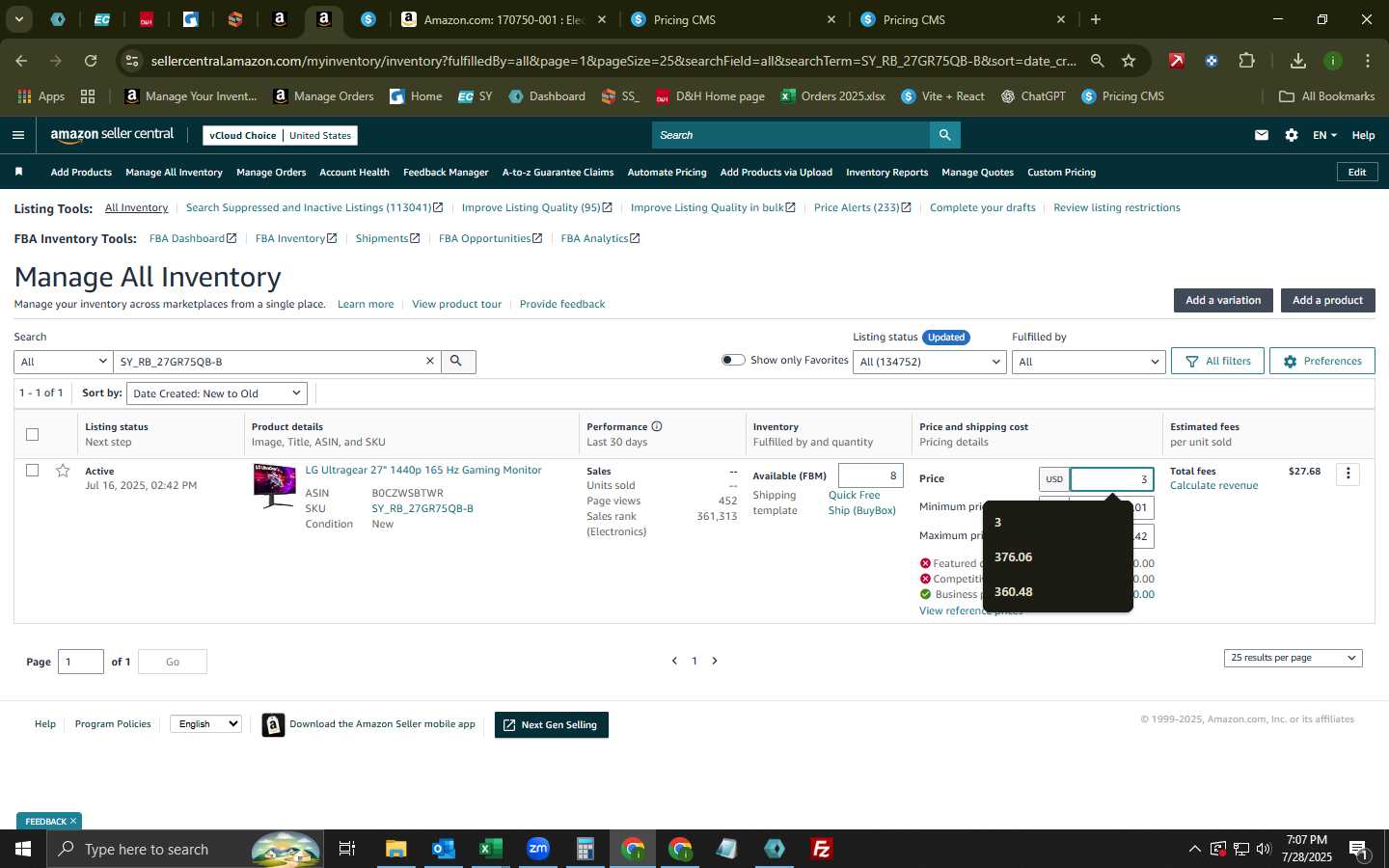1389x868 pixels.
Task: Close the FEEDBACK tab with X
Action: coord(73,822)
